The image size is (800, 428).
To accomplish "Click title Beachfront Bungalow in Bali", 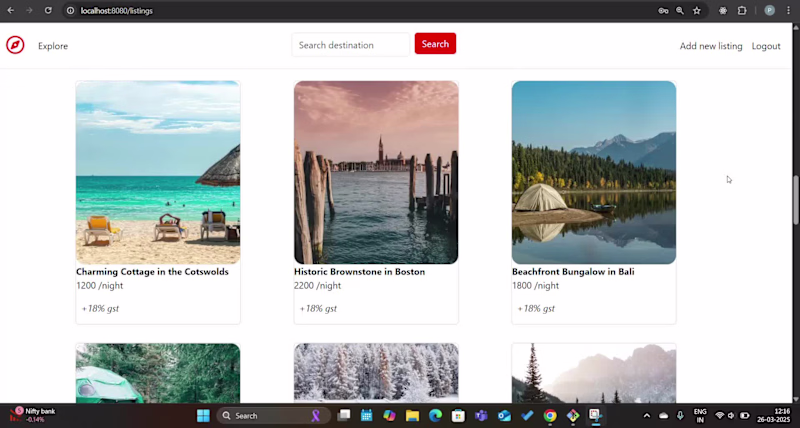I will pyautogui.click(x=573, y=272).
